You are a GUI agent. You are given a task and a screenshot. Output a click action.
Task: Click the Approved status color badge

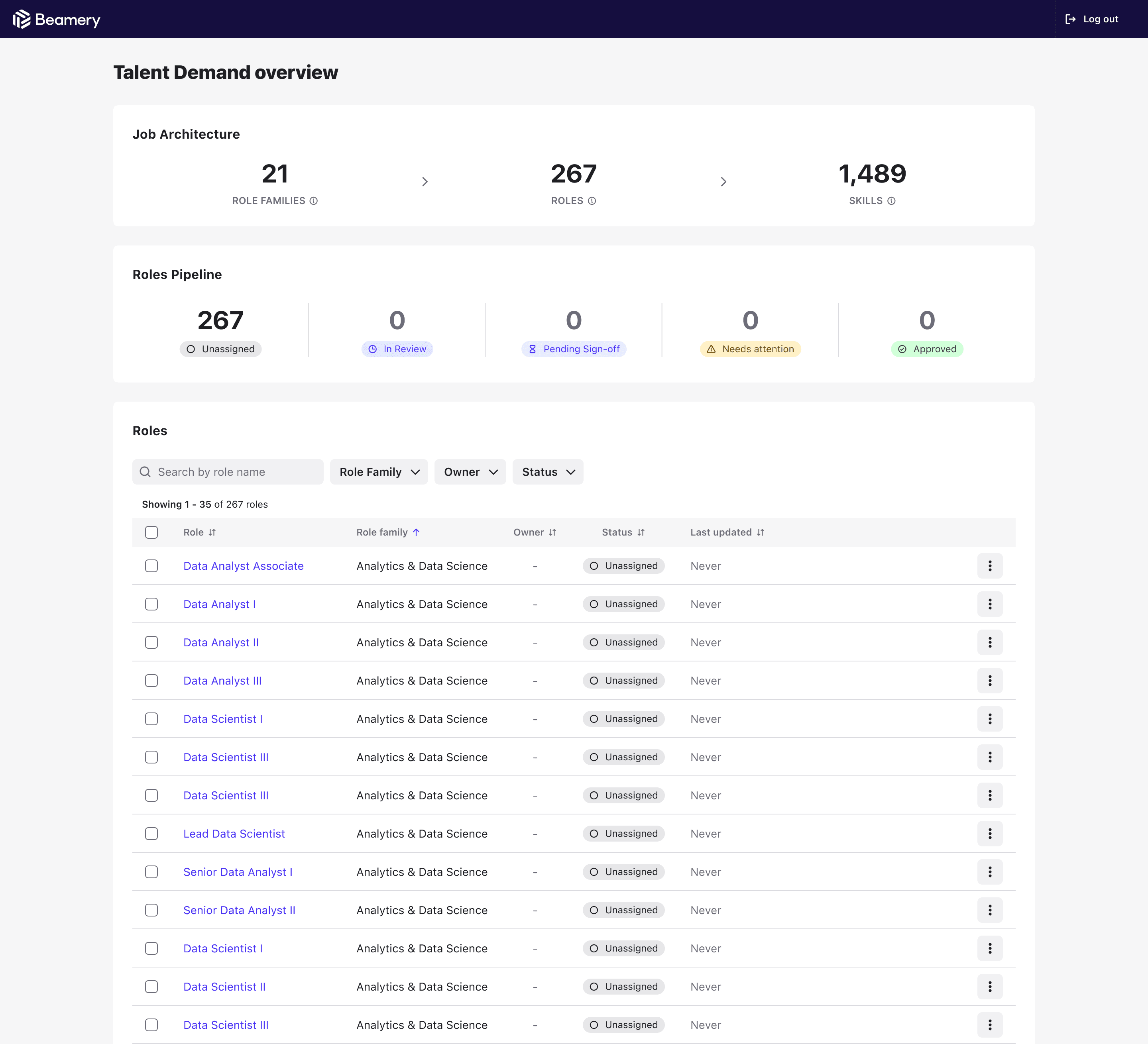coord(926,349)
